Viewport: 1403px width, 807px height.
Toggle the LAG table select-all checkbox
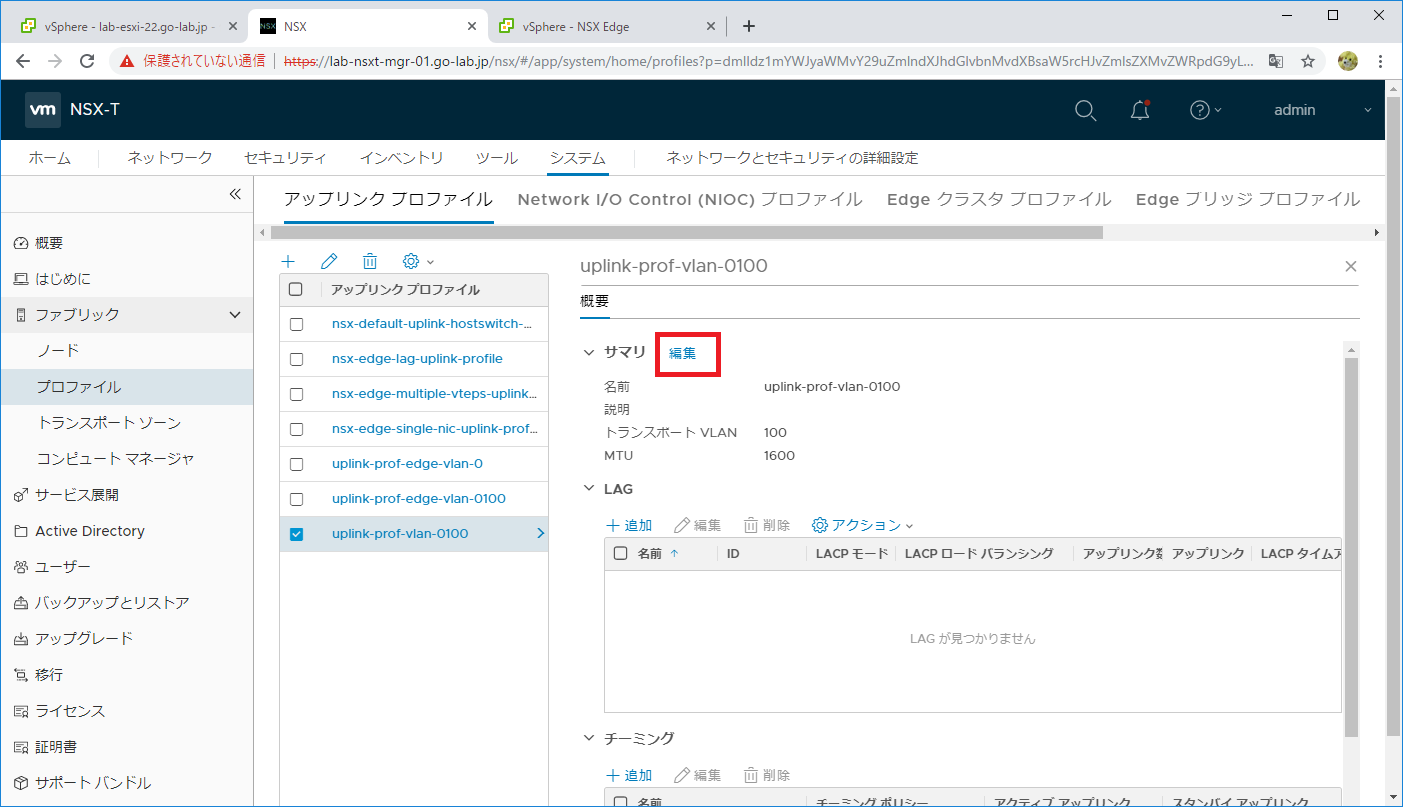tap(620, 553)
